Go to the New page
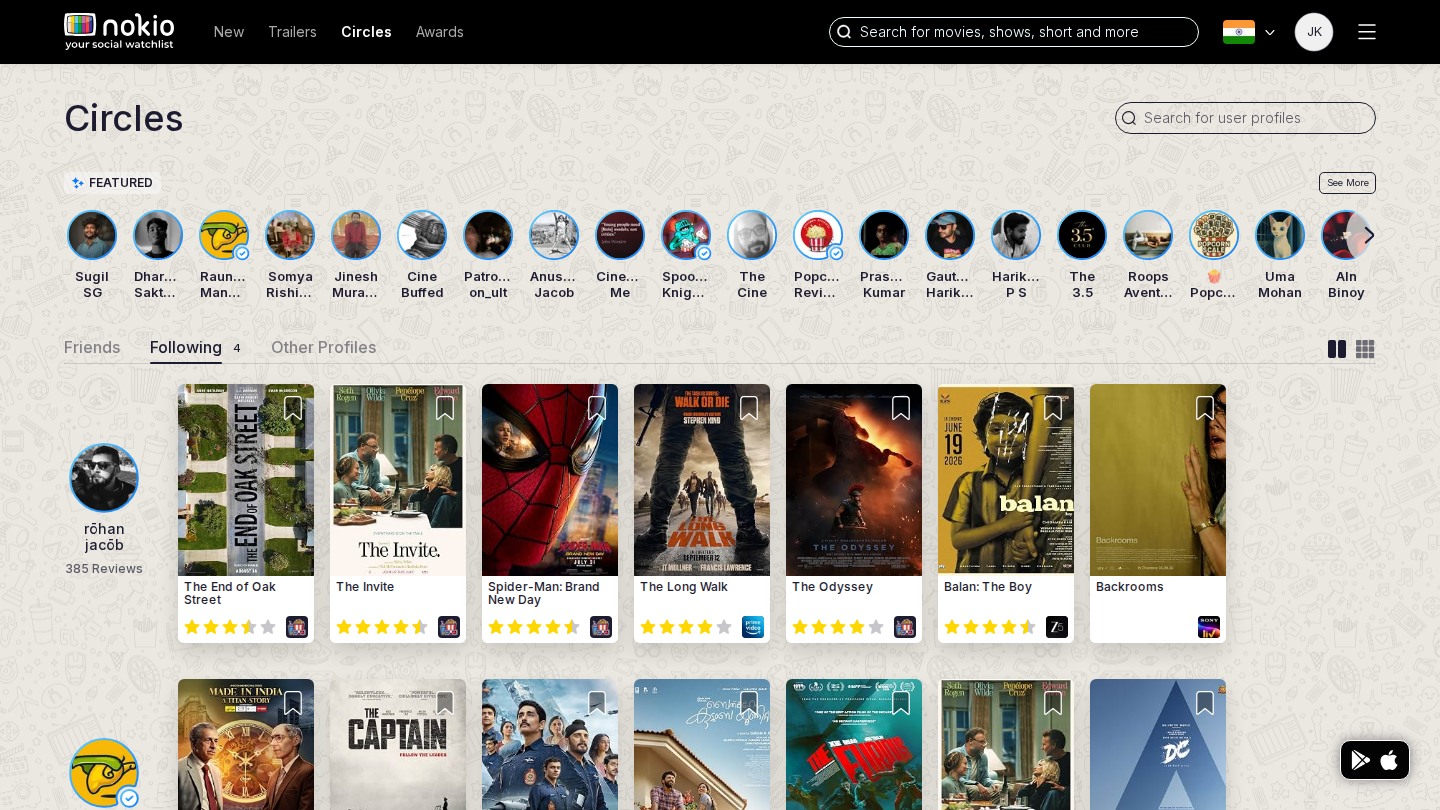 pyautogui.click(x=229, y=32)
